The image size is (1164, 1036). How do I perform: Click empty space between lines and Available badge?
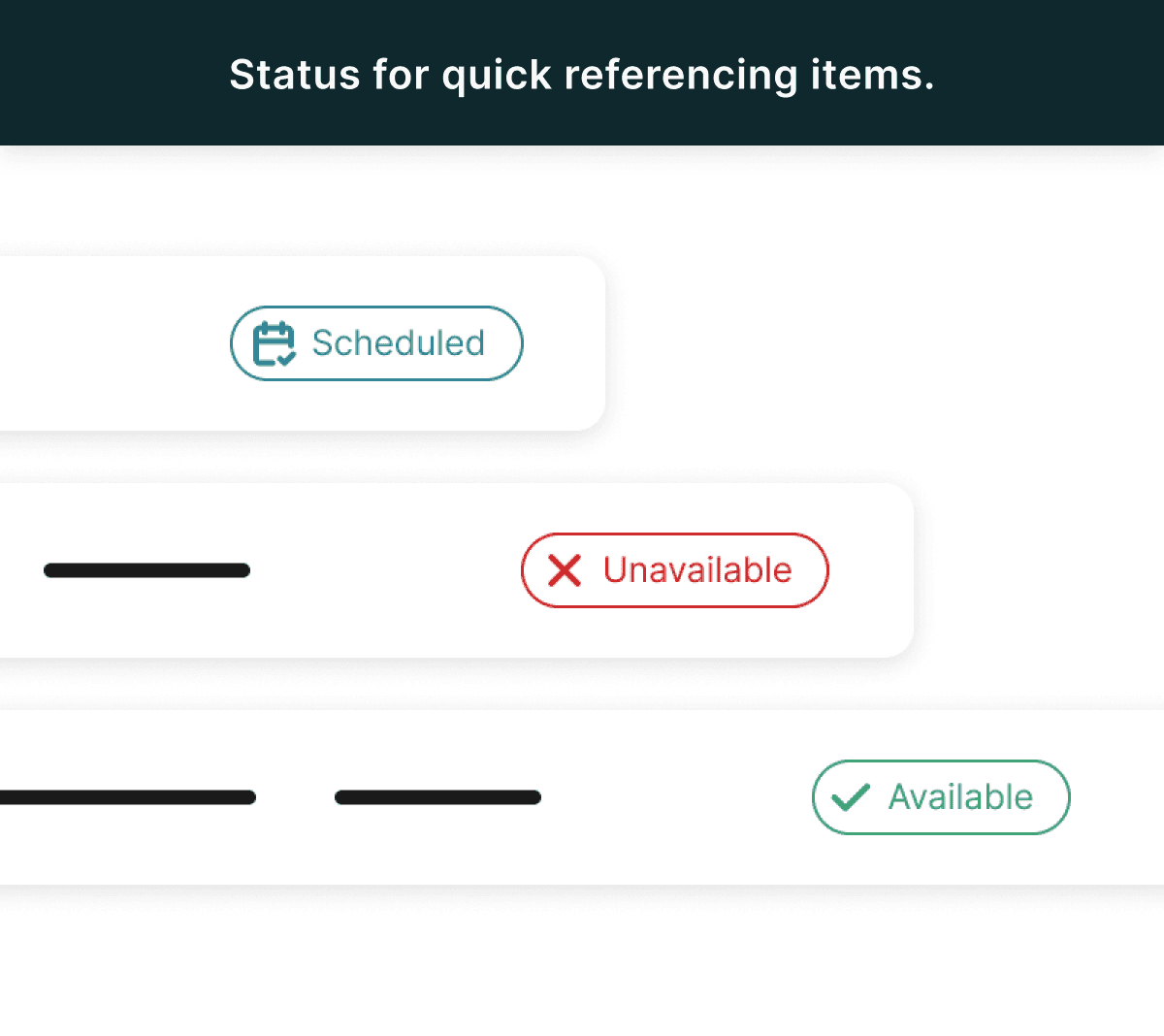676,797
